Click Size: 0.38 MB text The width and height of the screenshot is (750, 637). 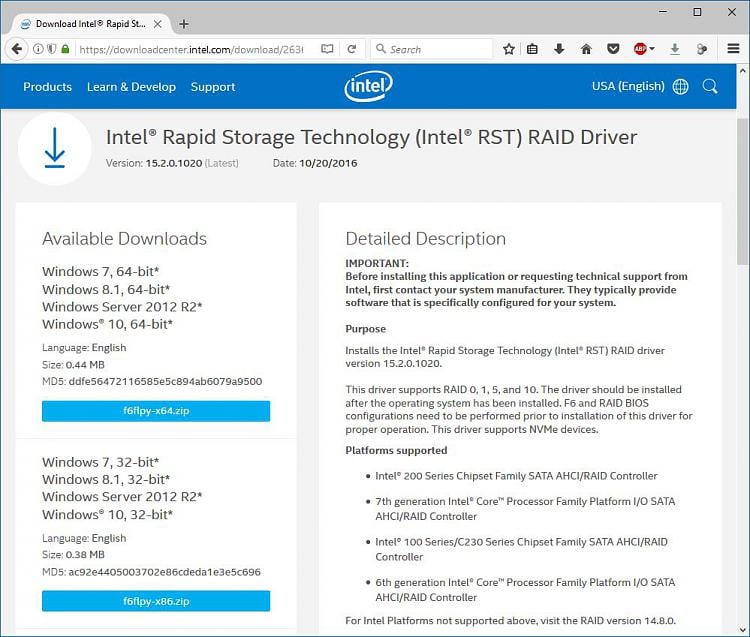click(73, 555)
